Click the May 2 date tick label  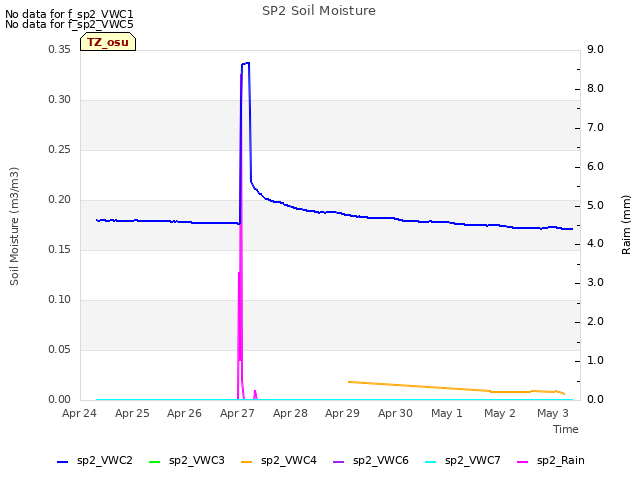coord(500,413)
